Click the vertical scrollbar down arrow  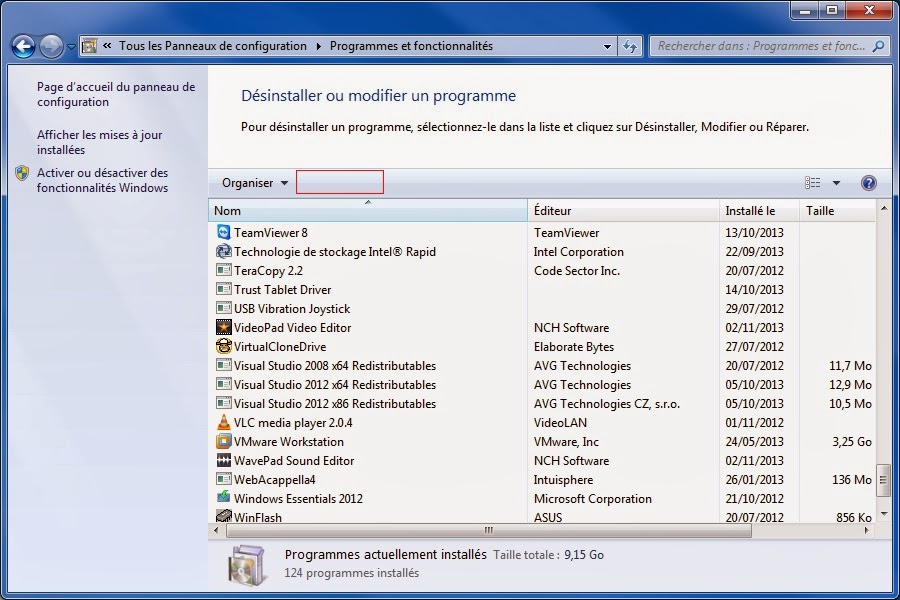[883, 513]
